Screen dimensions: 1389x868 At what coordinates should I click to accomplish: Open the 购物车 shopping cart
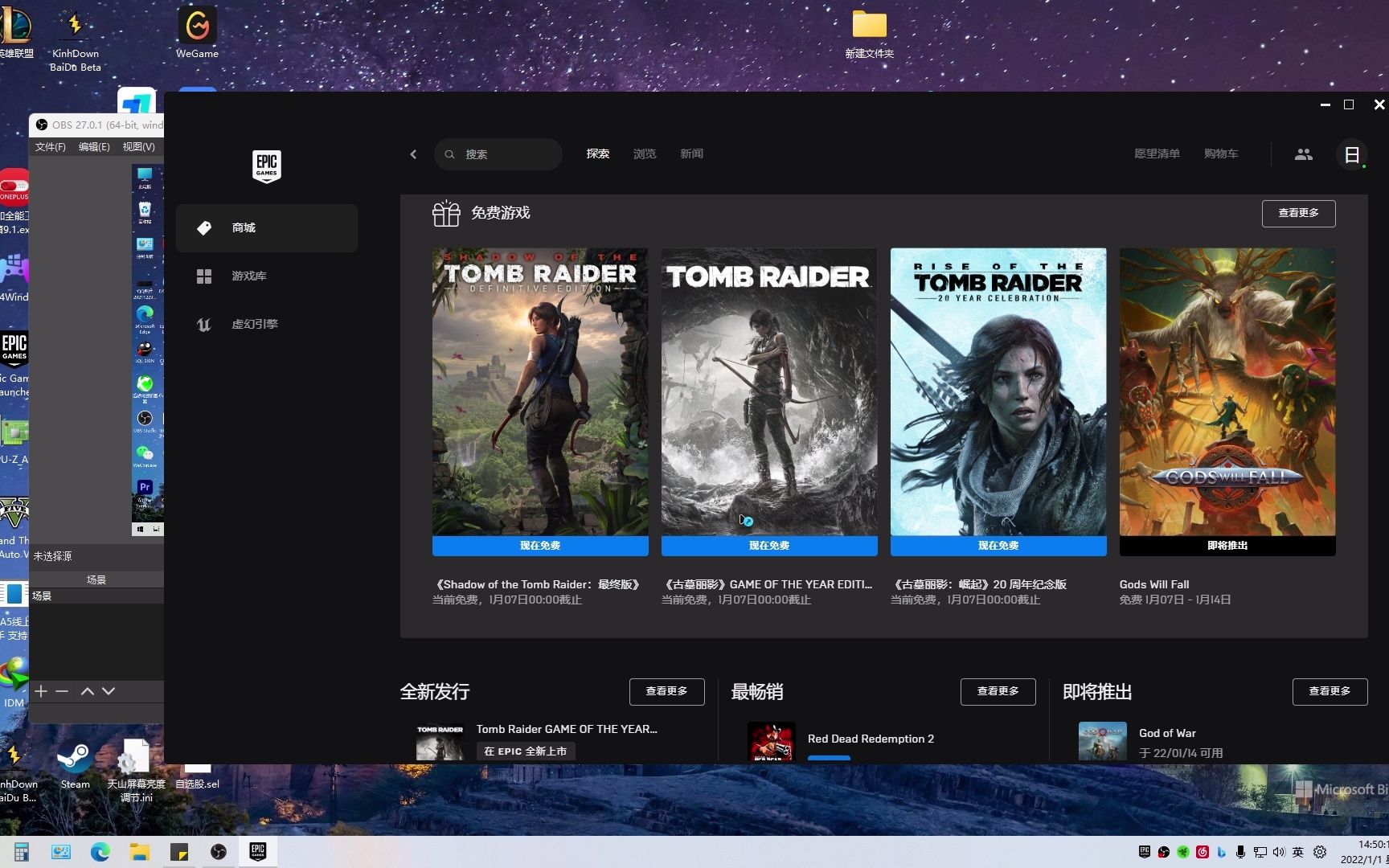[x=1221, y=154]
